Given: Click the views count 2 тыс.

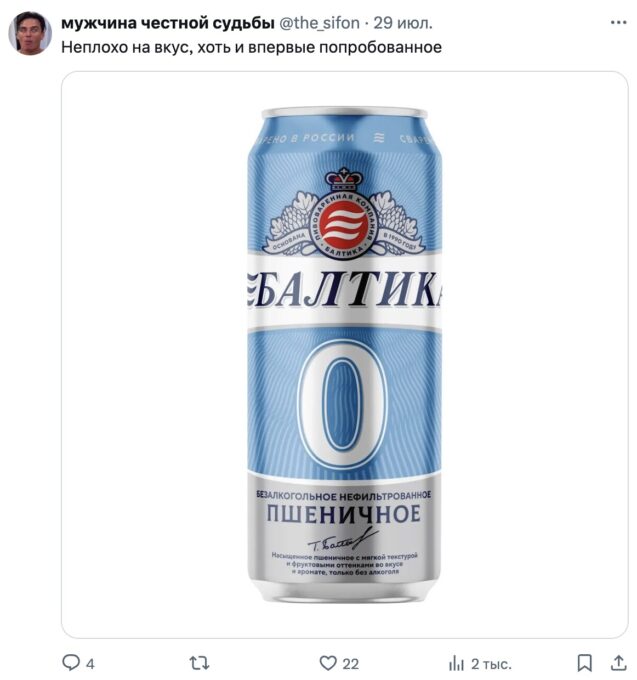Looking at the screenshot, I should tap(491, 664).
